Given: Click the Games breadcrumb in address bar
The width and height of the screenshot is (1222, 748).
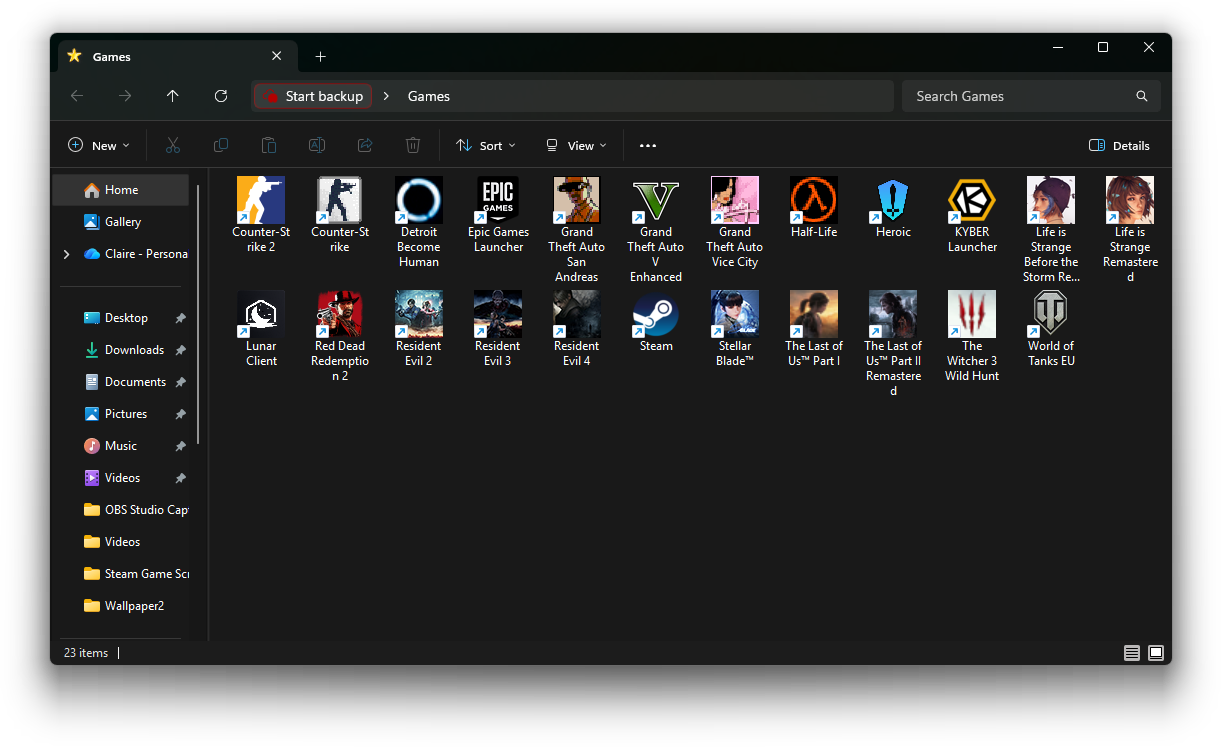Looking at the screenshot, I should click(x=429, y=96).
